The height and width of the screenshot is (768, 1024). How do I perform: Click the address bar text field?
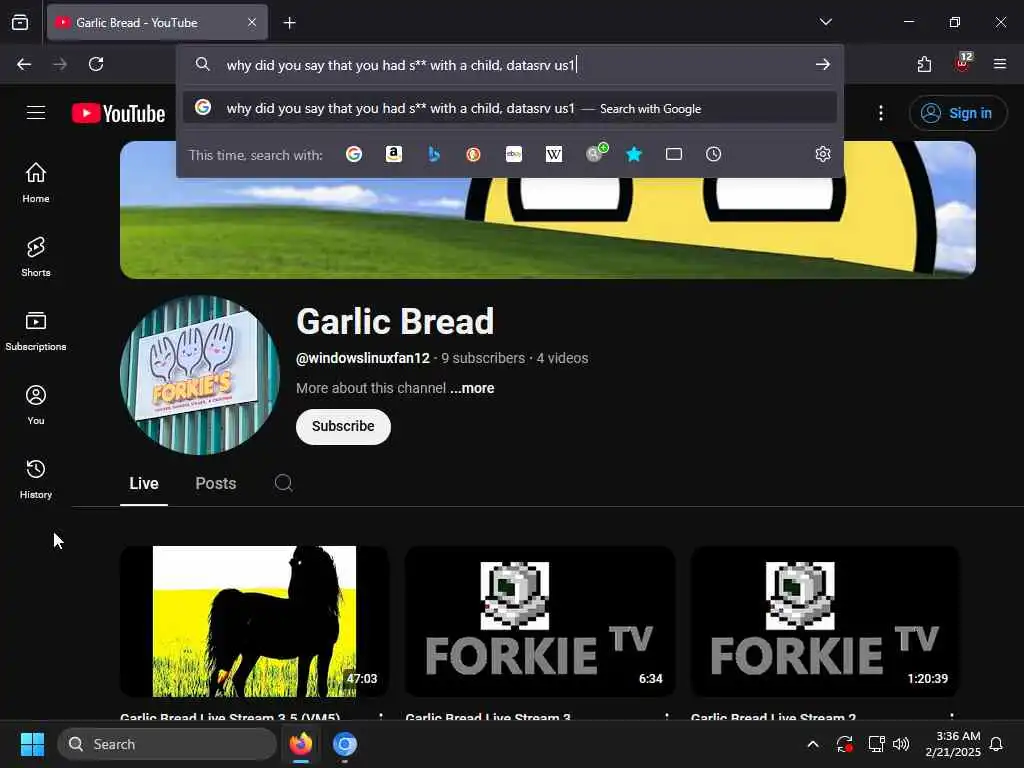point(509,65)
